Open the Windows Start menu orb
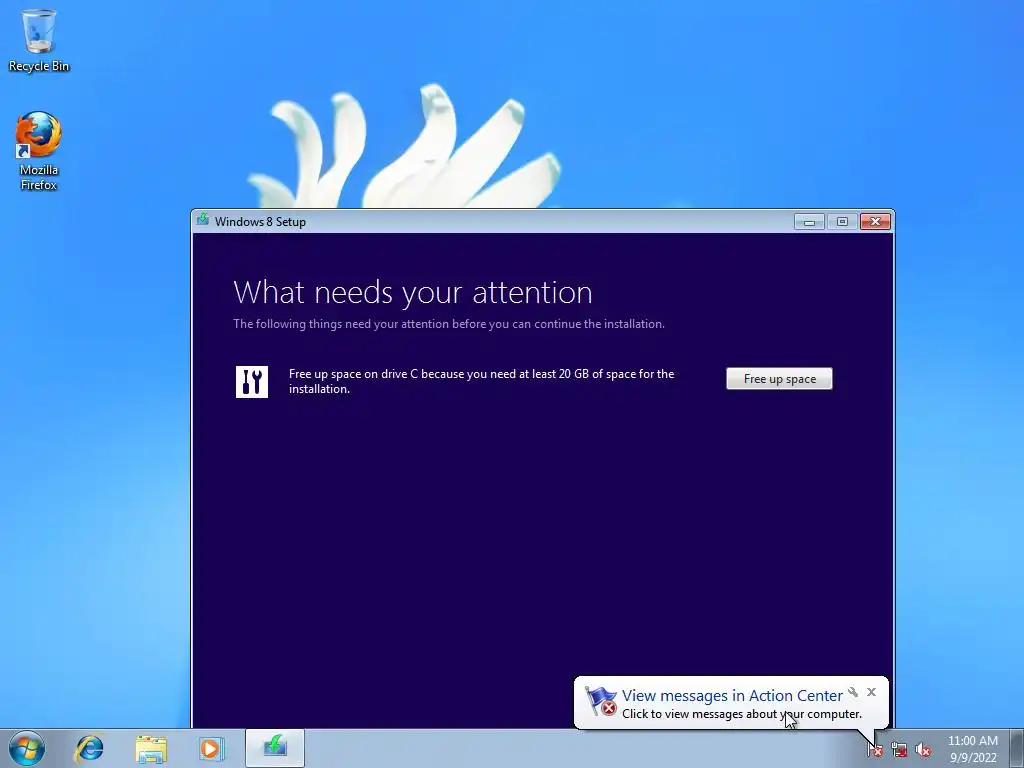Viewport: 1024px width, 768px height. 27,748
